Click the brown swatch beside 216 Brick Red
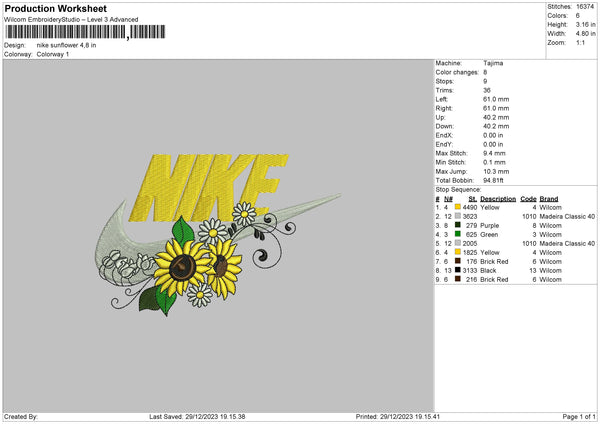 point(458,279)
